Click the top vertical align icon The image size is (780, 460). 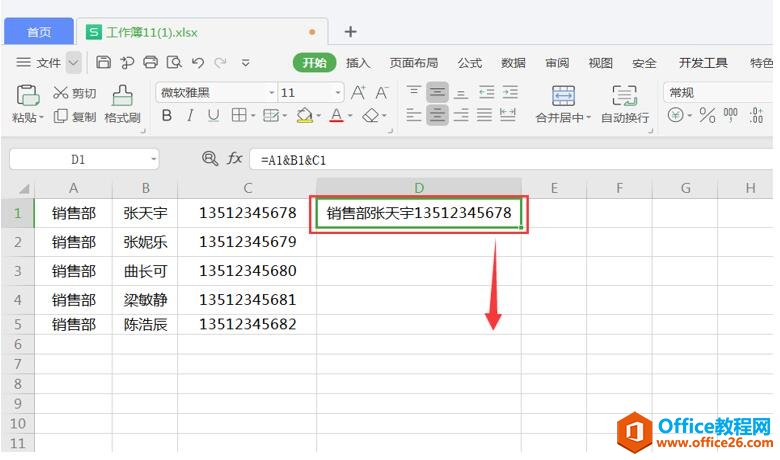pos(413,92)
